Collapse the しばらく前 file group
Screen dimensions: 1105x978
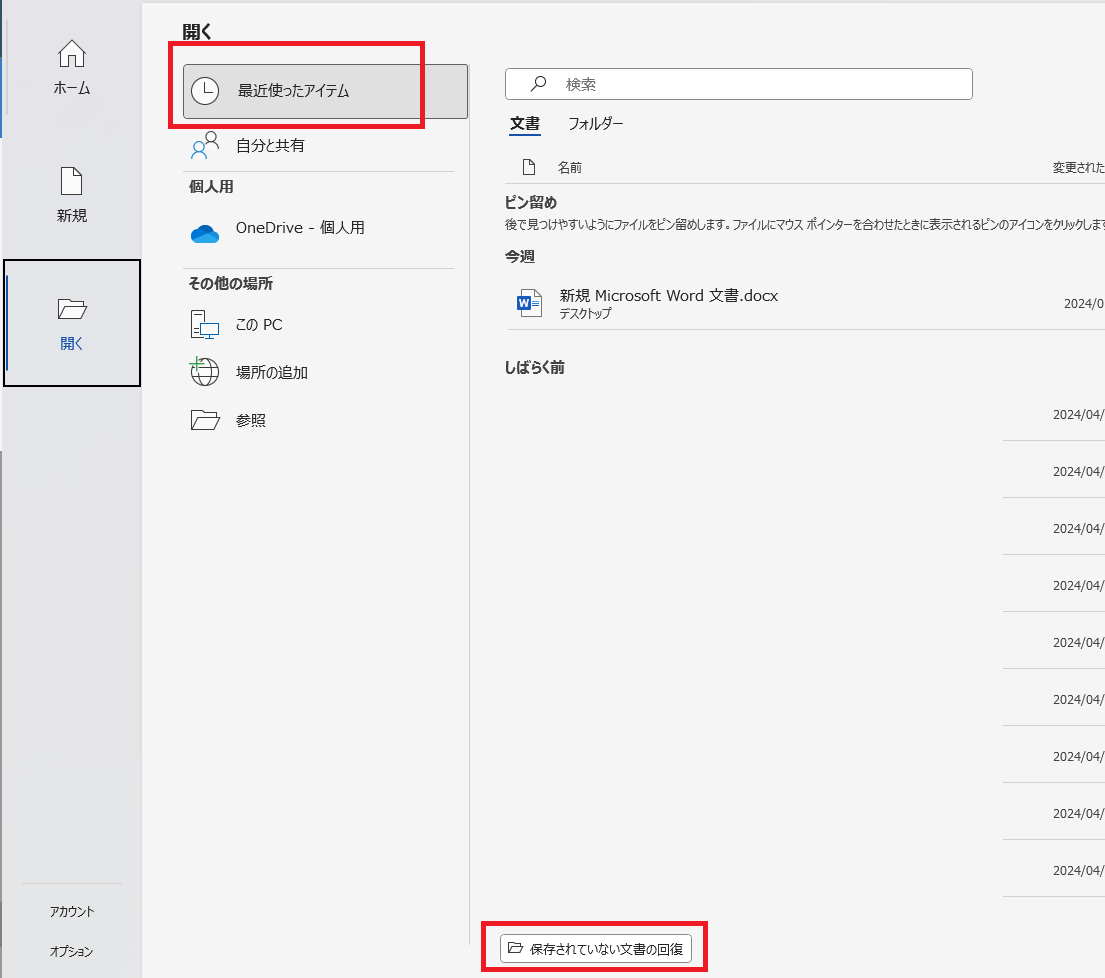534,367
